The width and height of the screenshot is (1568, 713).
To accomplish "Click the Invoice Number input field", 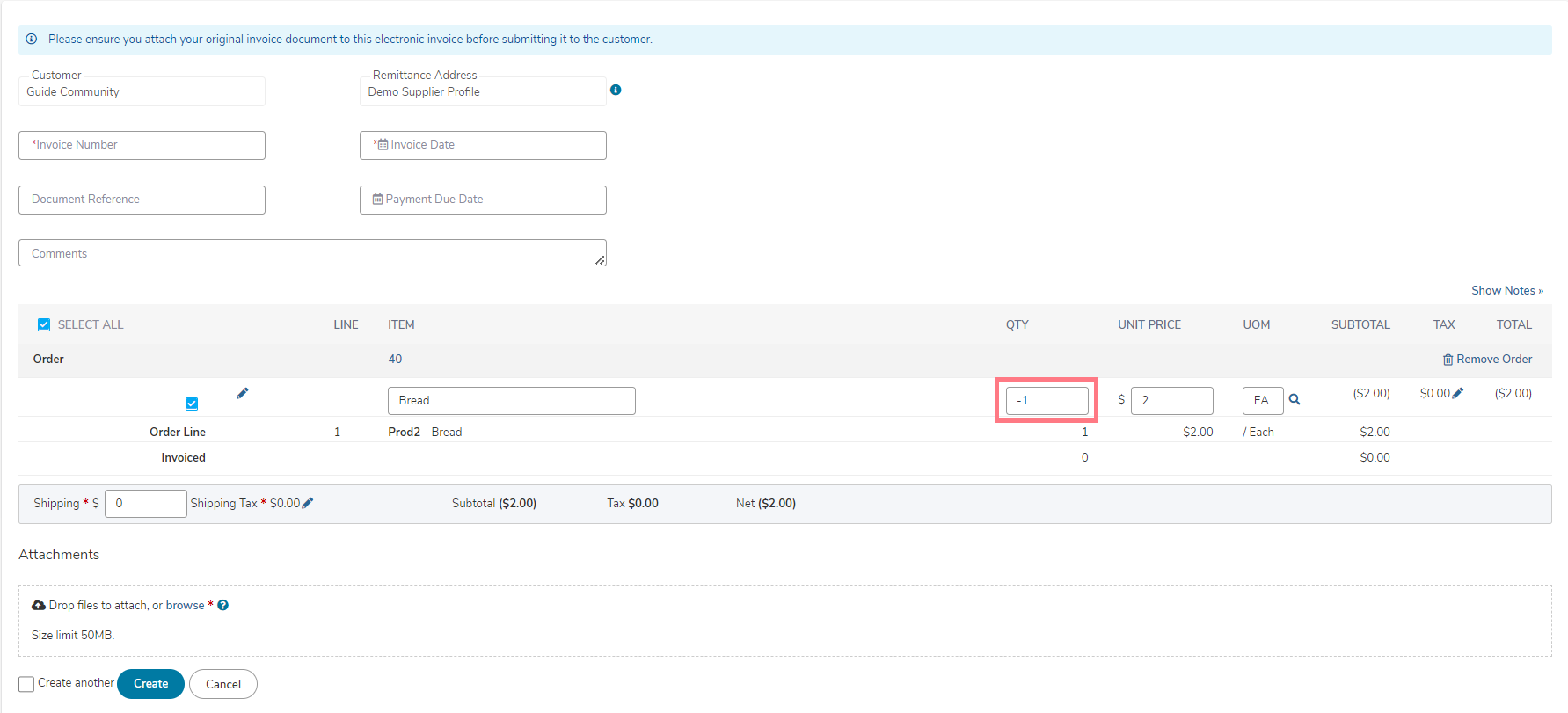I will [142, 145].
